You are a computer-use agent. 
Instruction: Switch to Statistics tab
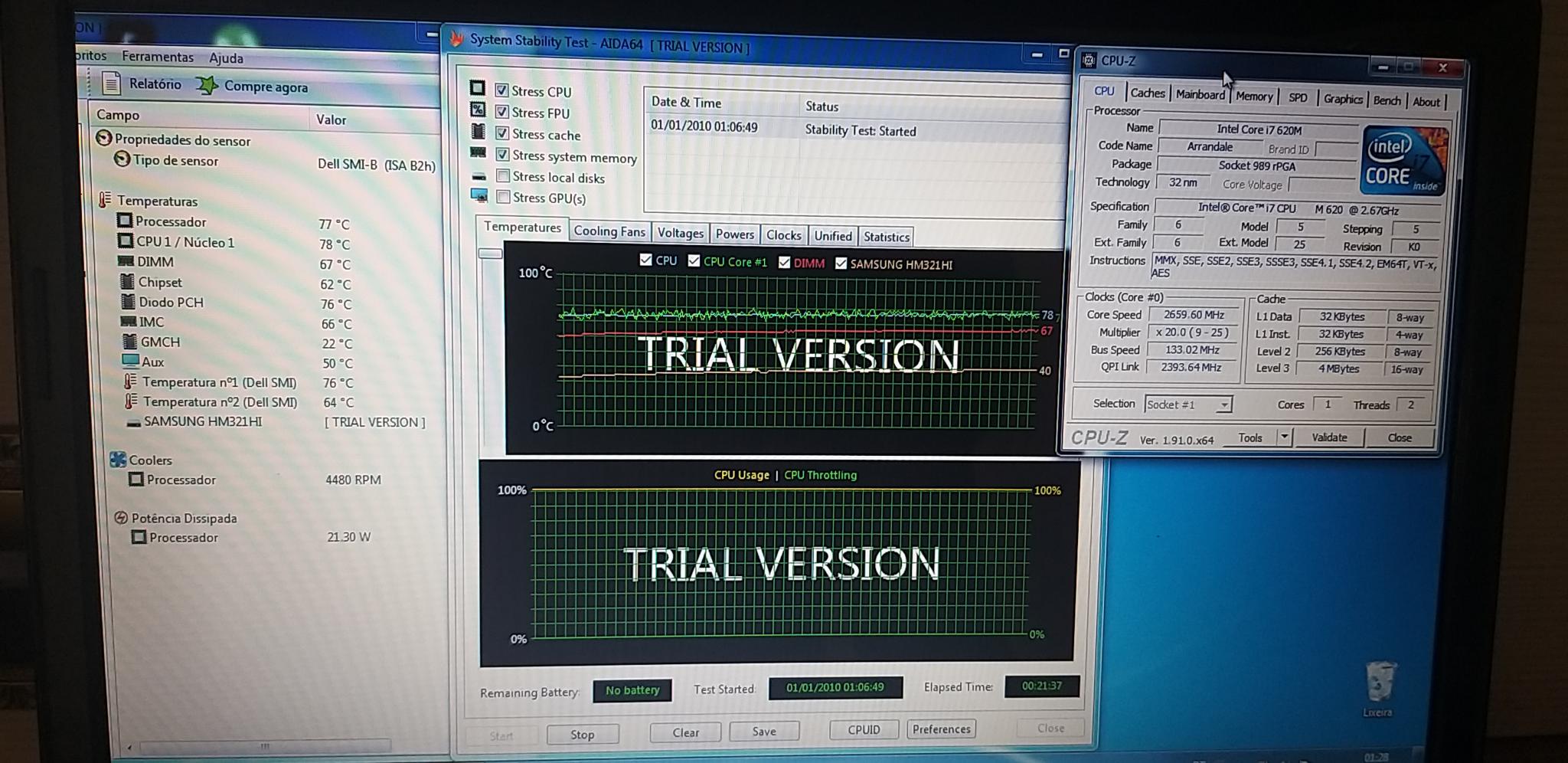pyautogui.click(x=887, y=237)
